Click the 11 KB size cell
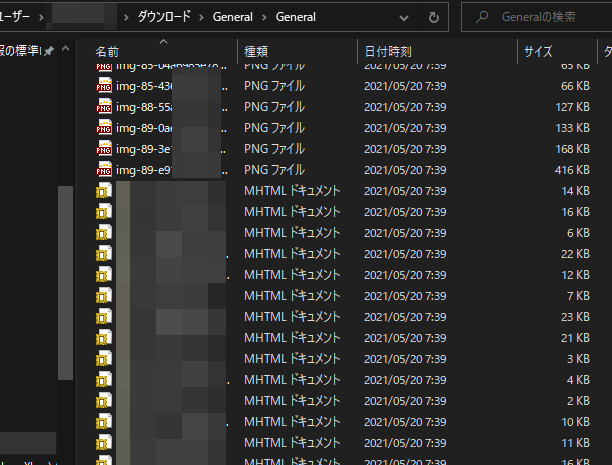612x465 pixels. point(575,443)
